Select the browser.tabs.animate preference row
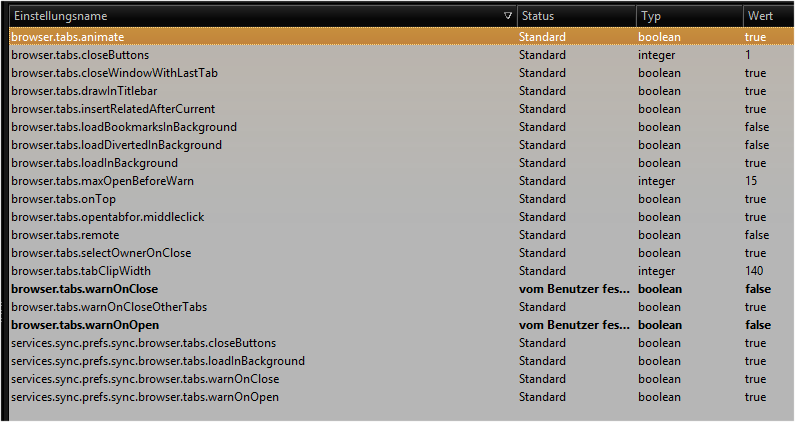 [68, 37]
